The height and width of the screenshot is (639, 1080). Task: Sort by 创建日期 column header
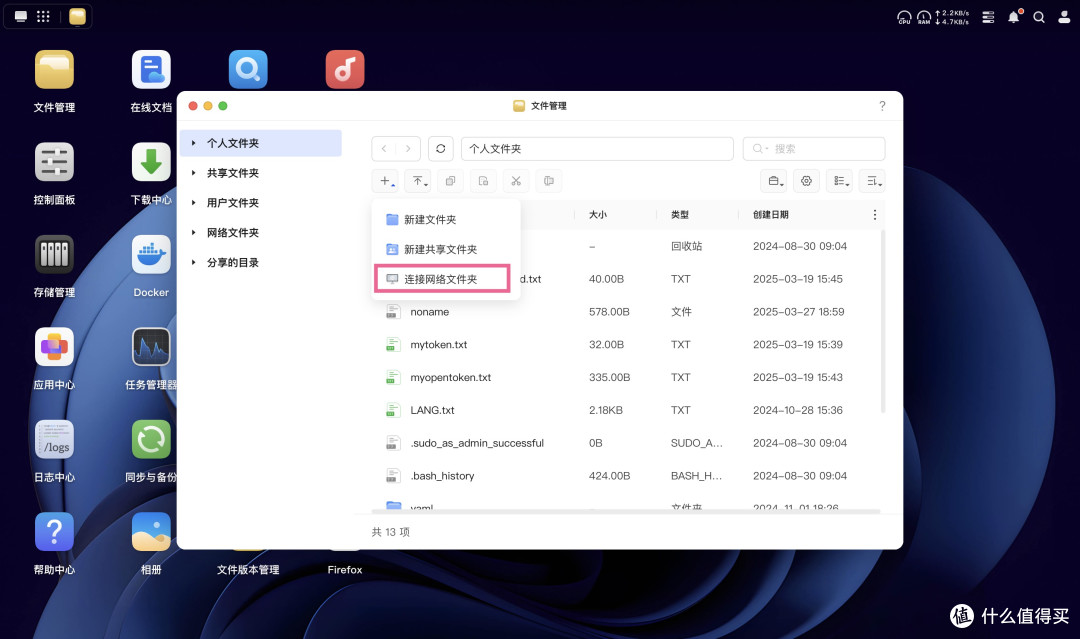tap(771, 215)
